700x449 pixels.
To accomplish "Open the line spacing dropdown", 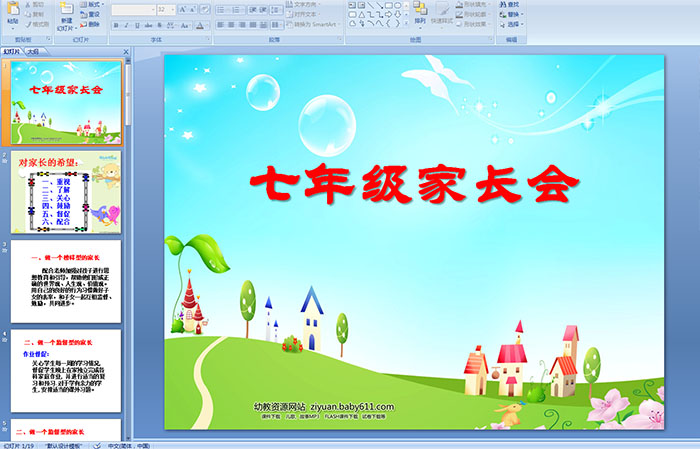I will [x=276, y=9].
